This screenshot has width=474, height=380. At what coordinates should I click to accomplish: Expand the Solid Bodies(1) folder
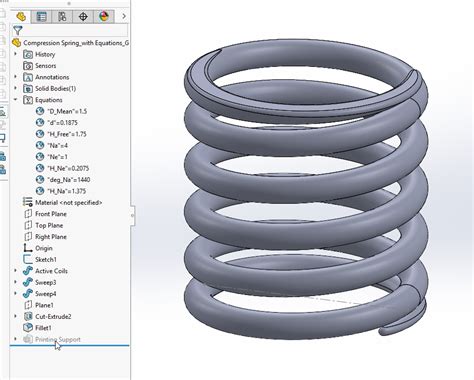tap(15, 88)
